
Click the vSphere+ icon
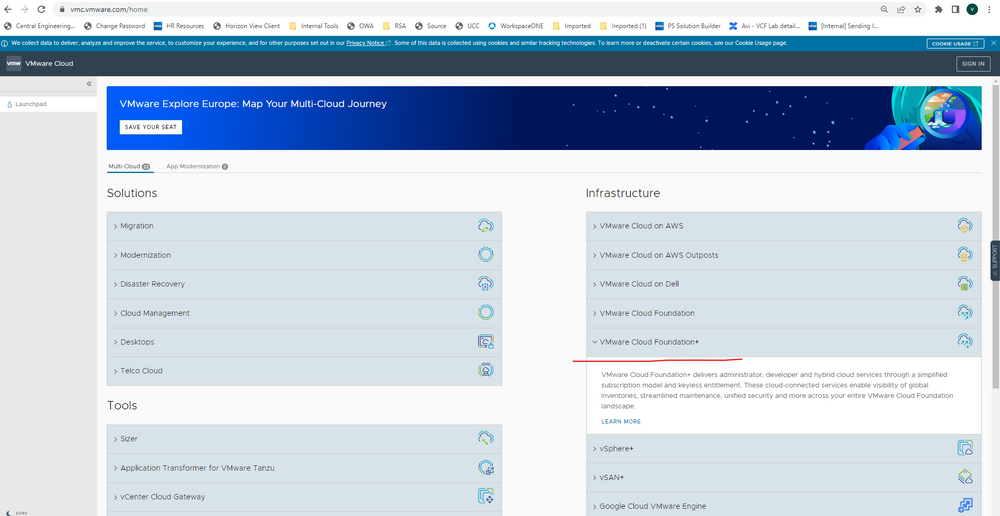(965, 448)
